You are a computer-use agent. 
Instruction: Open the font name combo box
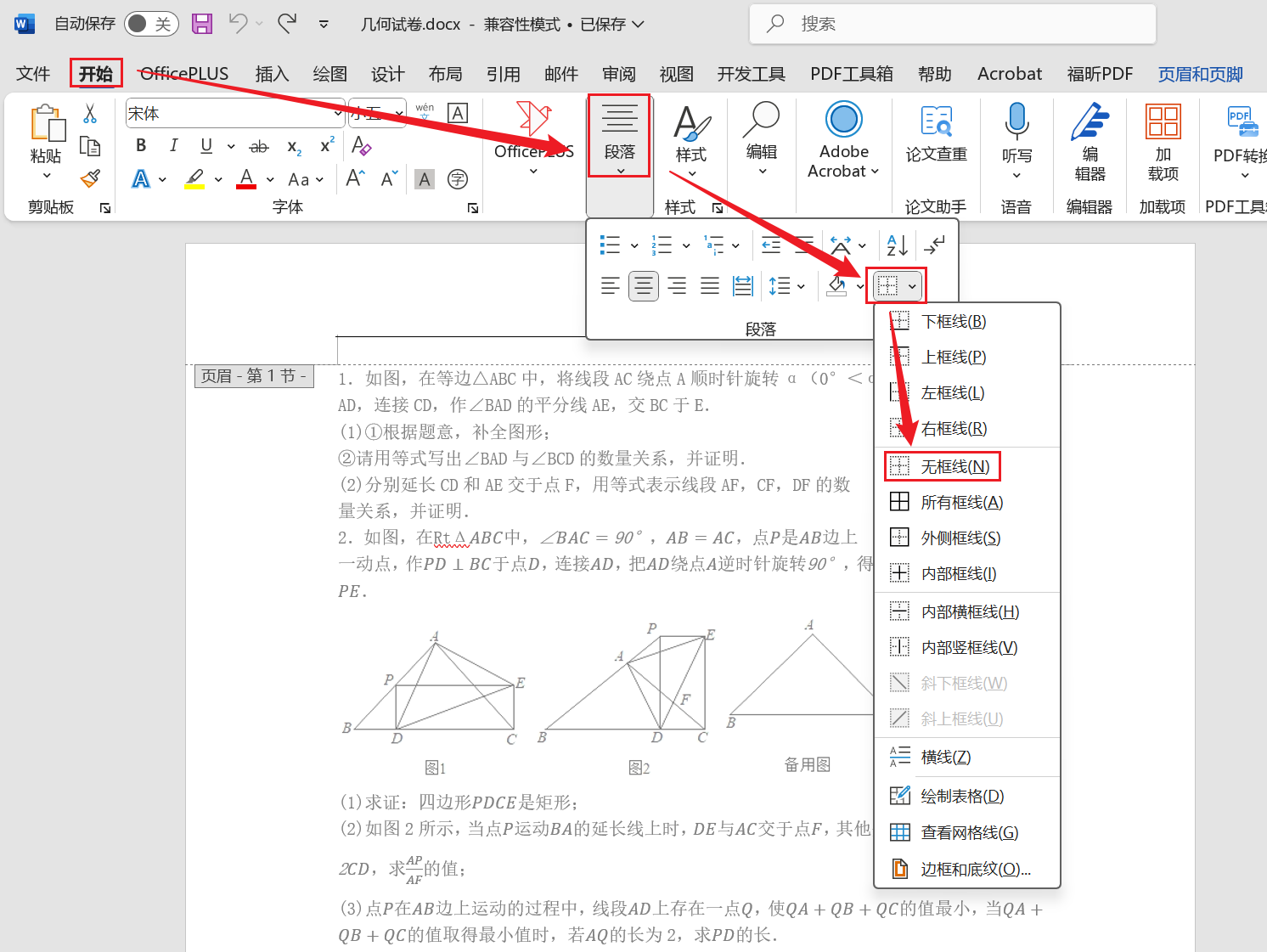[x=234, y=114]
